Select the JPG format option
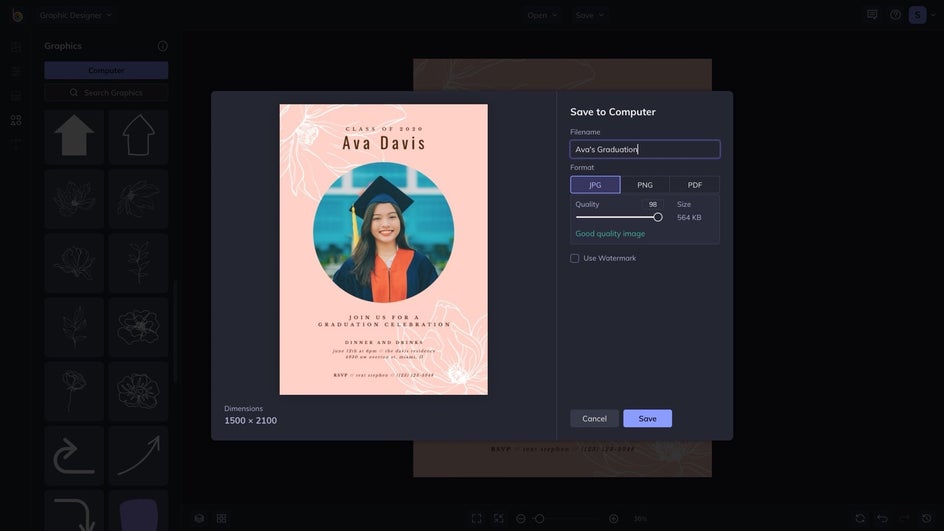The width and height of the screenshot is (944, 531). (595, 185)
